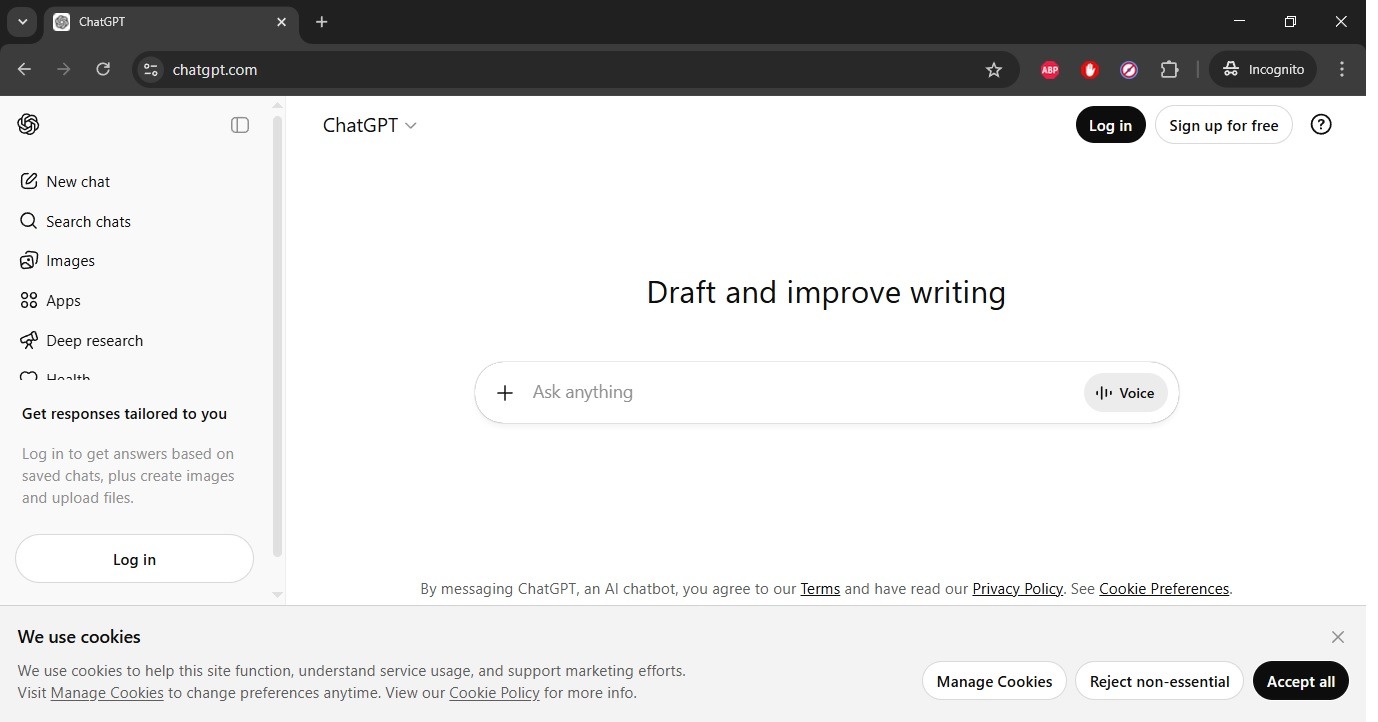Open the purple circular extension icon

pyautogui.click(x=1129, y=70)
